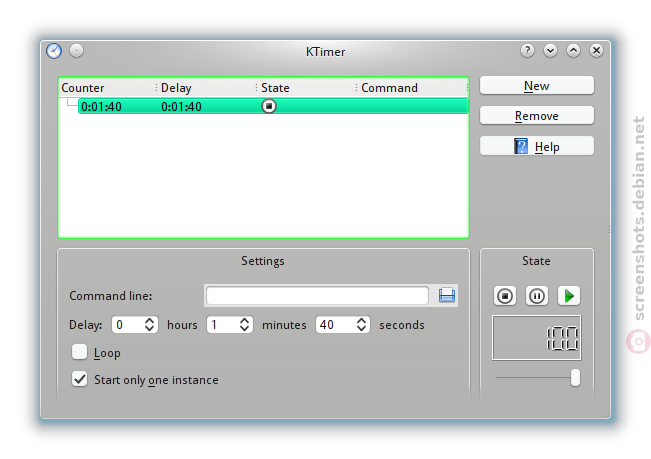Increase the minutes delay value
Image resolution: width=651 pixels, height=459 pixels.
tap(245, 321)
